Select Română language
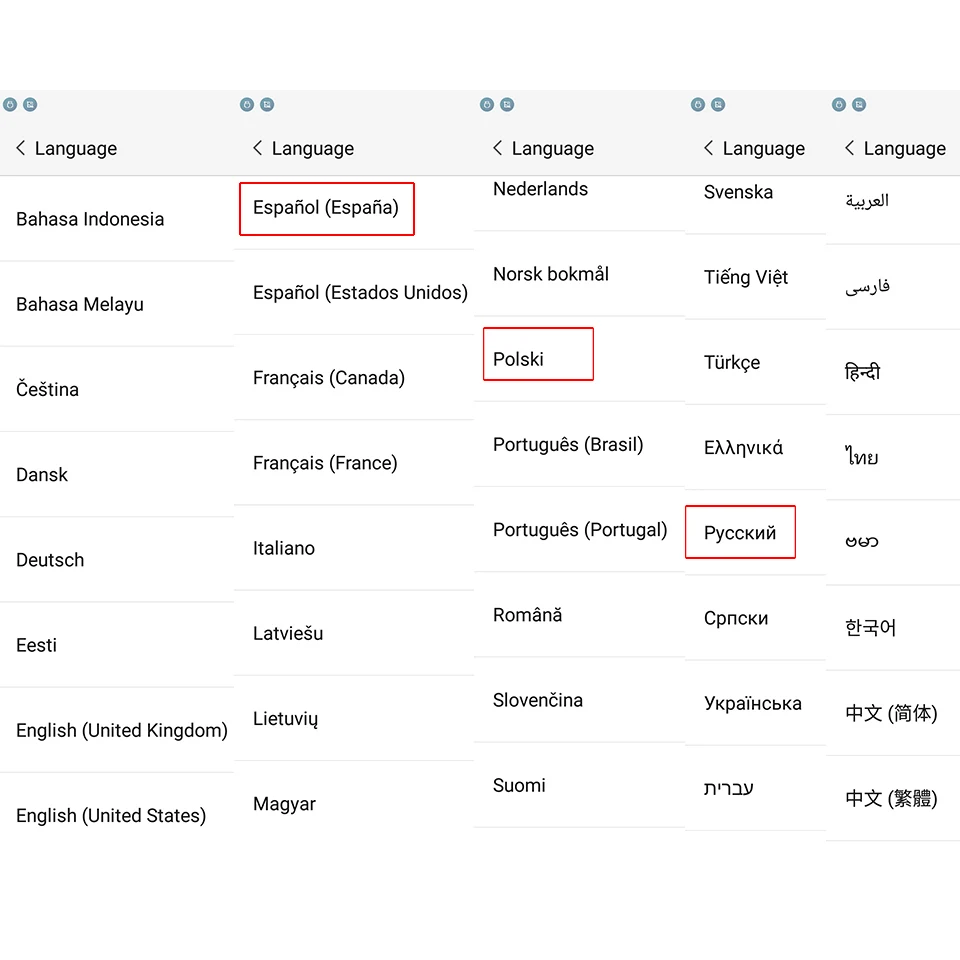This screenshot has width=960, height=960. (x=579, y=615)
